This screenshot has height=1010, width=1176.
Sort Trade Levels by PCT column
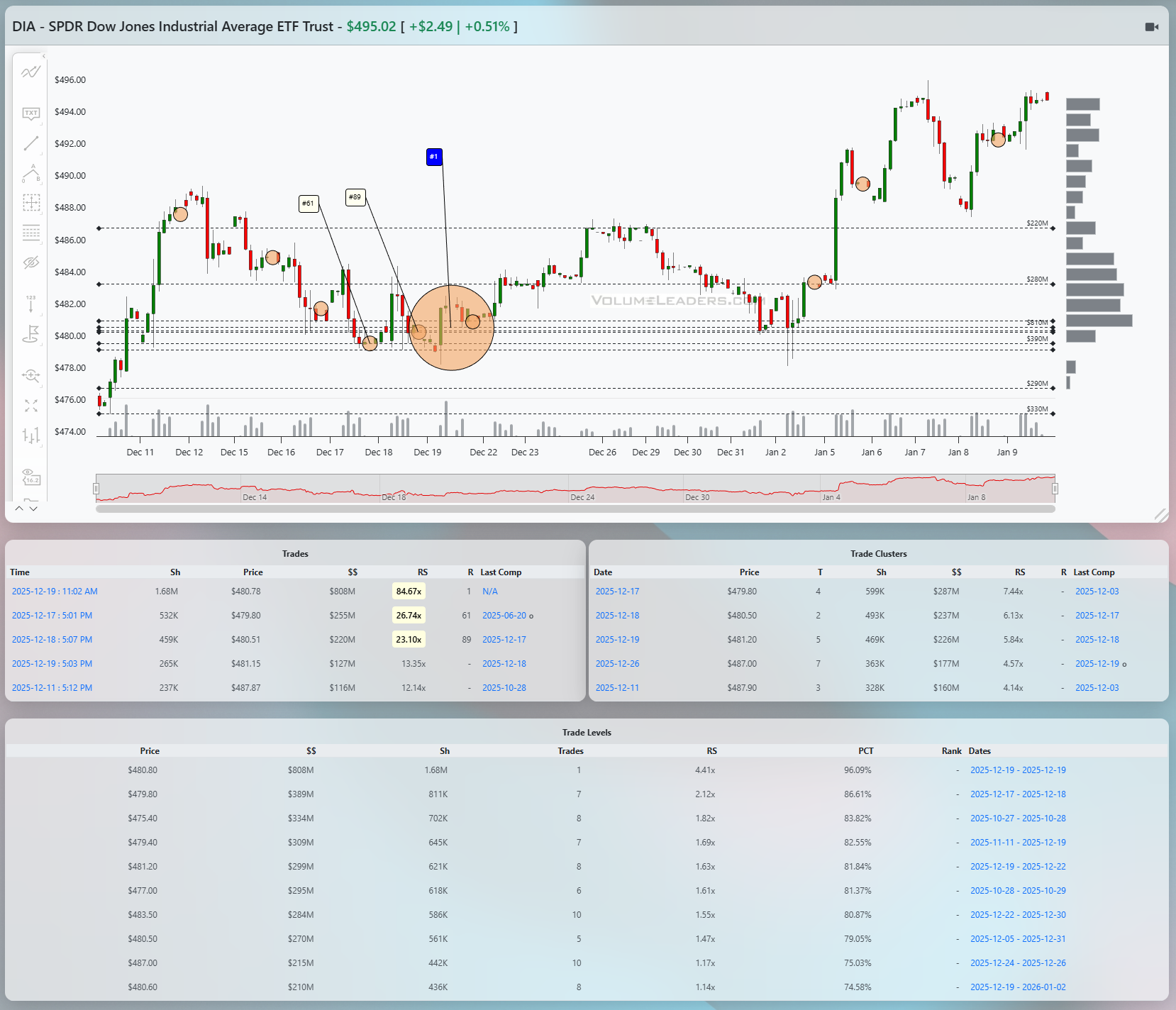(x=866, y=751)
